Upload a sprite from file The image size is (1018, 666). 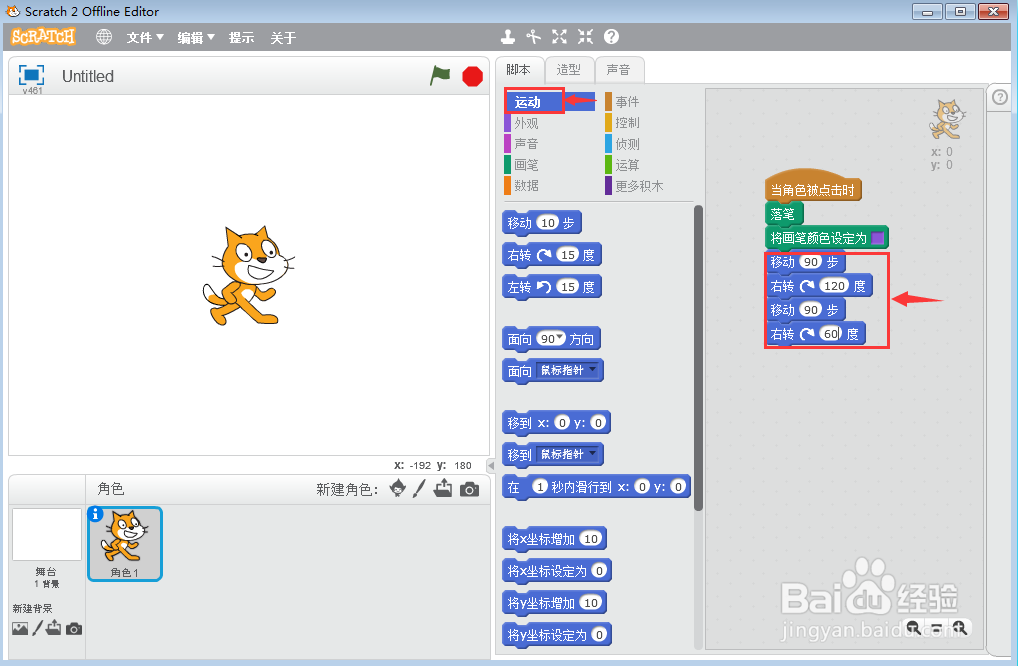444,488
